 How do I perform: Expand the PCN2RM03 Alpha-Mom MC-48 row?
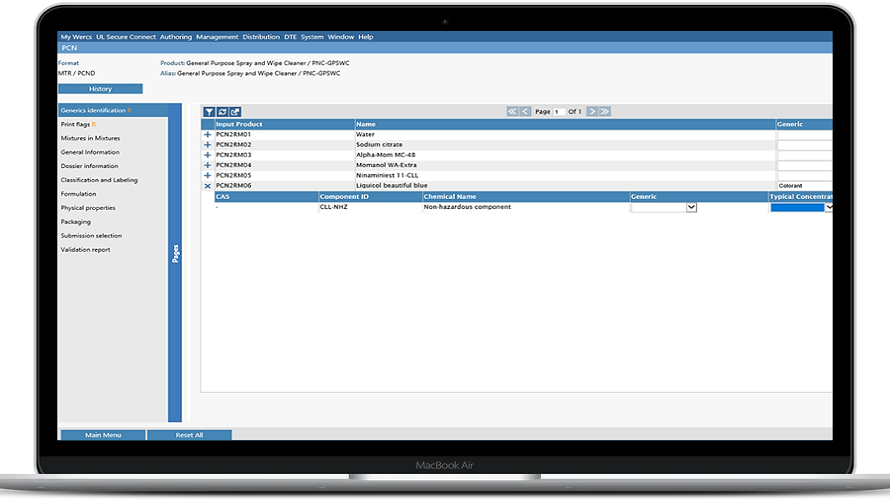coord(208,155)
